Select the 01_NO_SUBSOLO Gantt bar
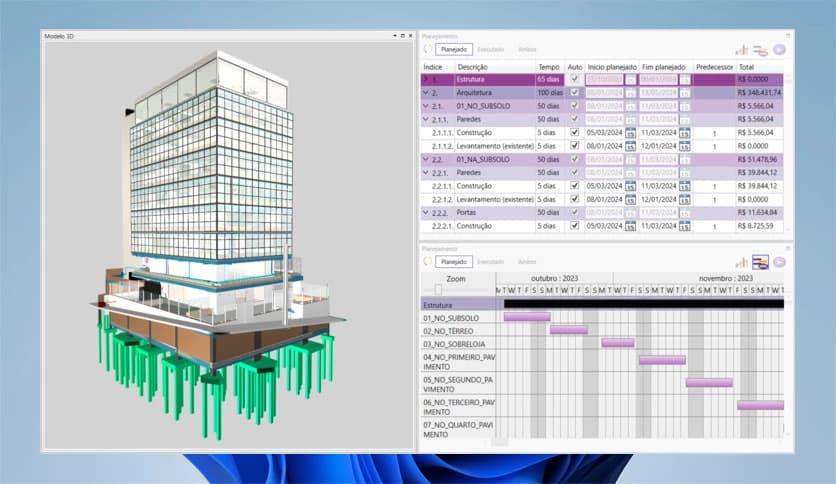This screenshot has height=484, width=836. click(x=527, y=317)
